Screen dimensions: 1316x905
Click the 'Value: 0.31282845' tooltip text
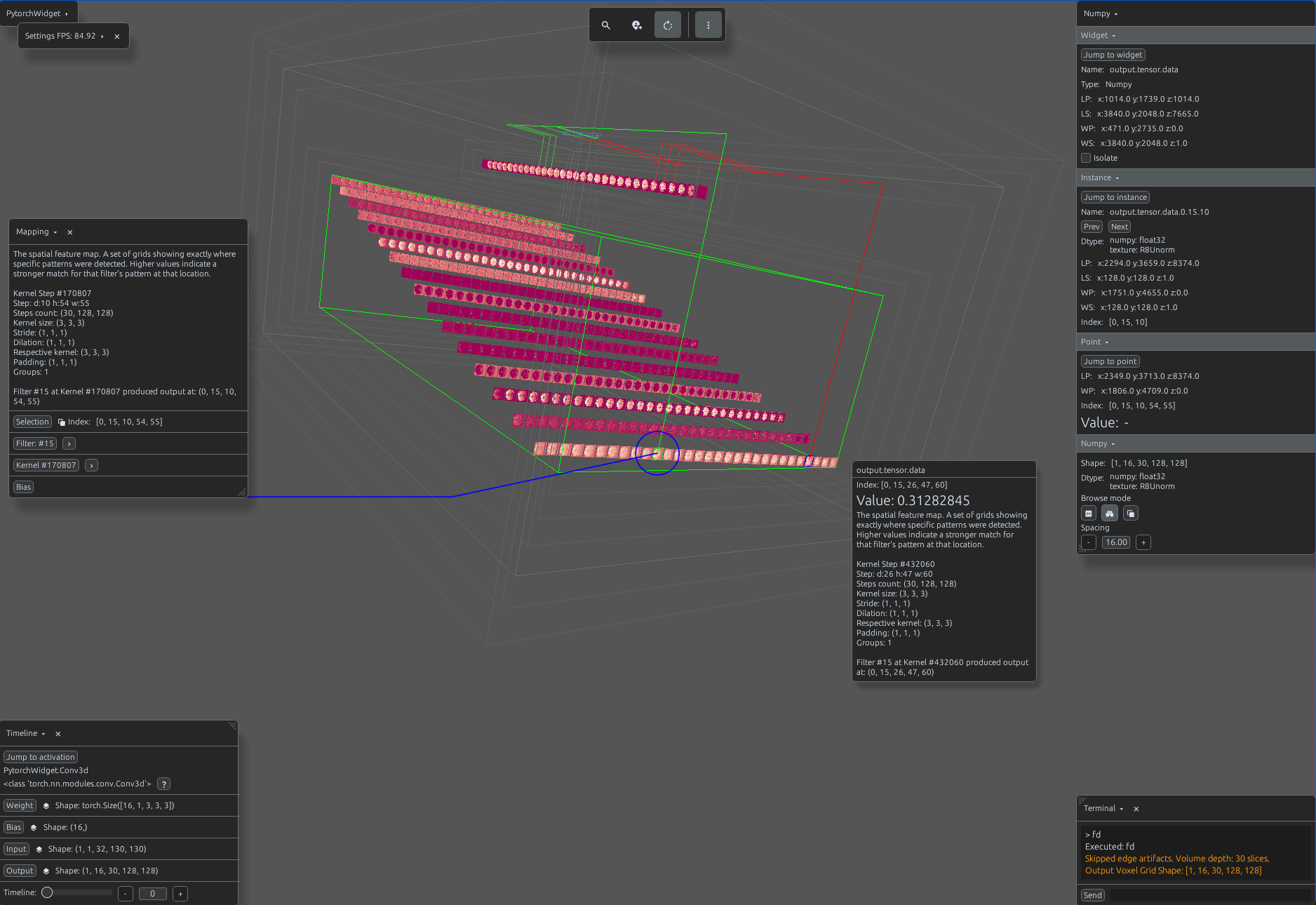click(913, 501)
